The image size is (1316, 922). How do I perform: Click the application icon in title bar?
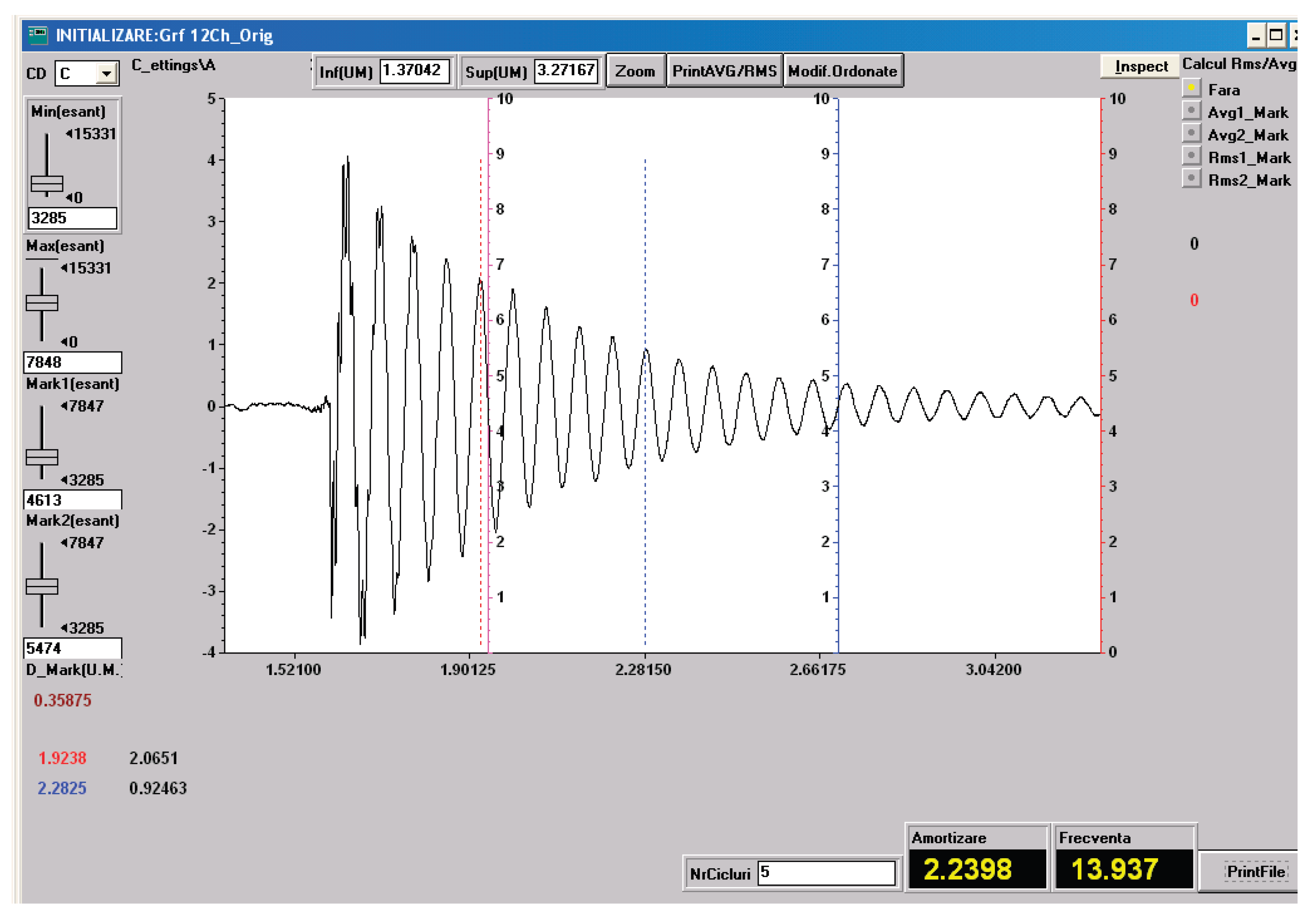pos(38,35)
